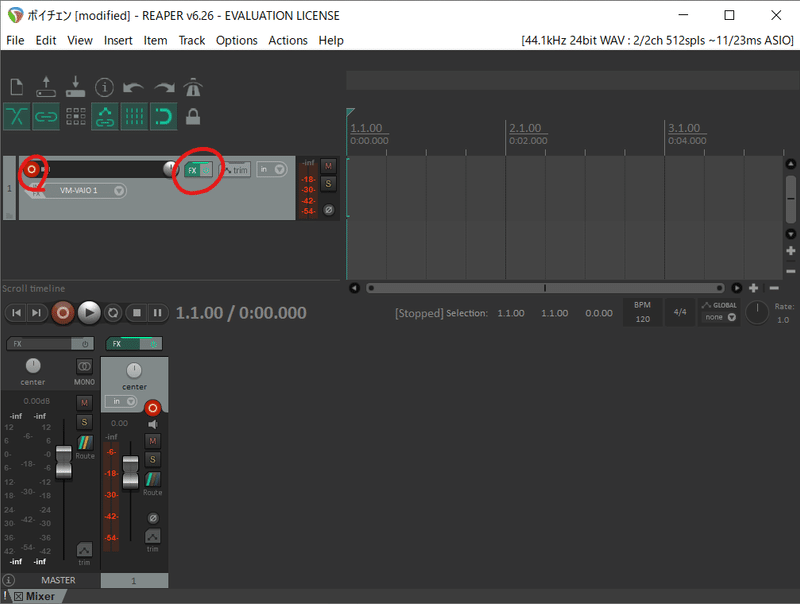
Task: Toggle auto-crossfade toolbar button
Action: pyautogui.click(x=17, y=116)
